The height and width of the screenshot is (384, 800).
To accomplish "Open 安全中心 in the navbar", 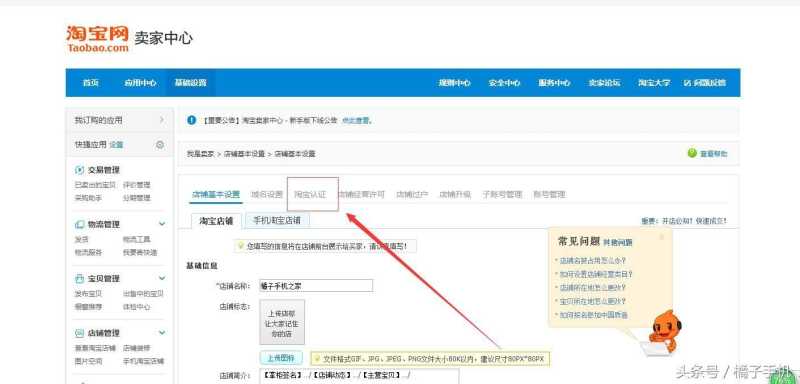I will pos(504,83).
